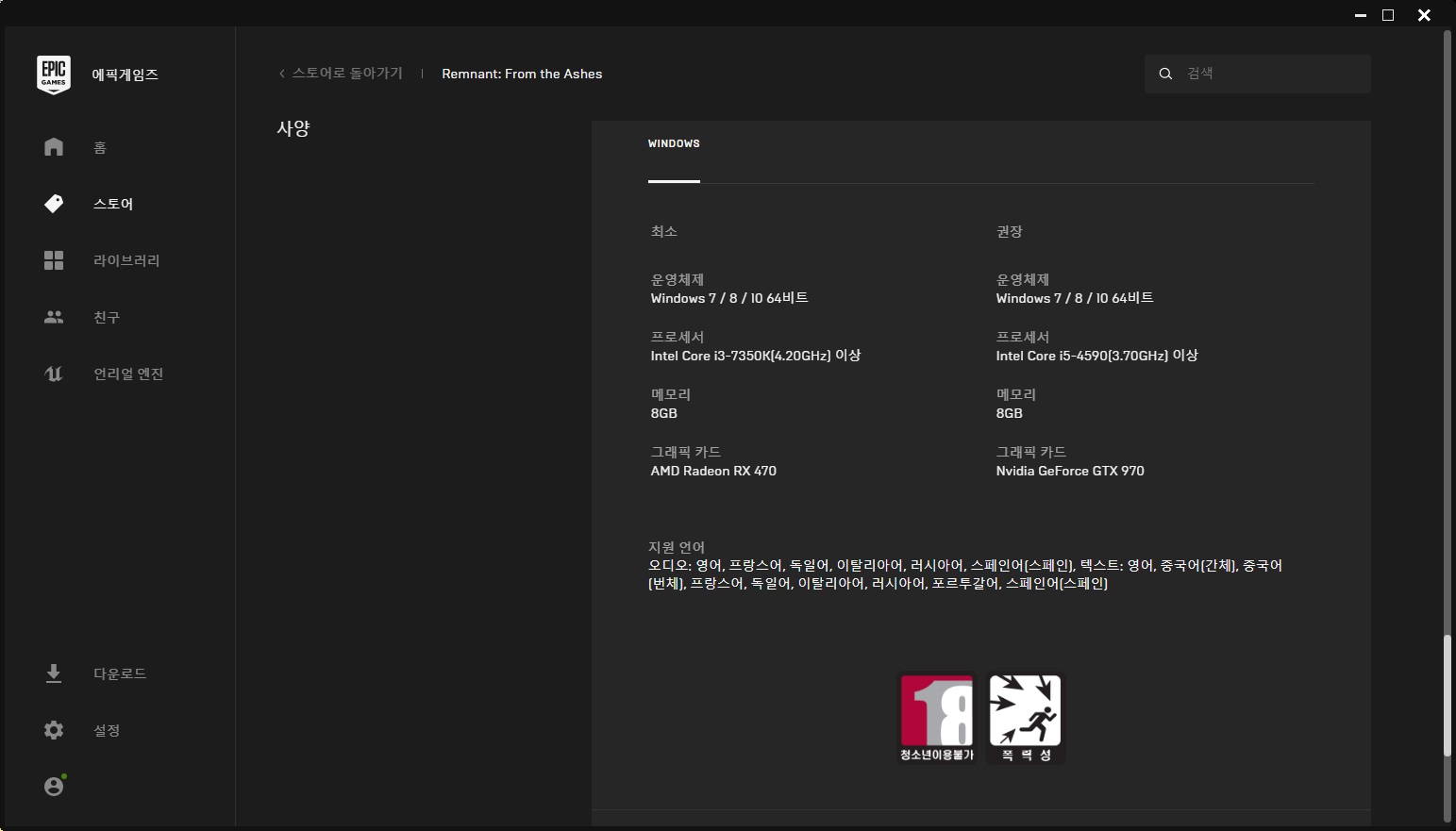1456x831 pixels.
Task: Click the 최소 column heading
Action: click(664, 231)
